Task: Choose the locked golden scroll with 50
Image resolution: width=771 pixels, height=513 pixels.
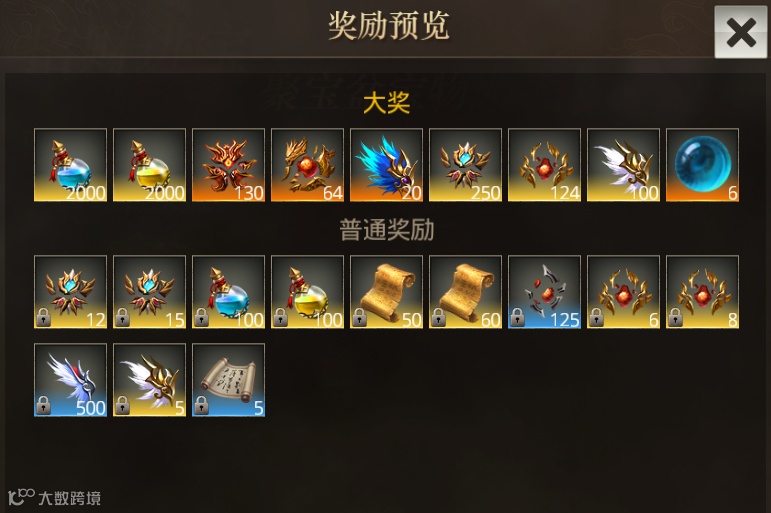Action: click(386, 292)
